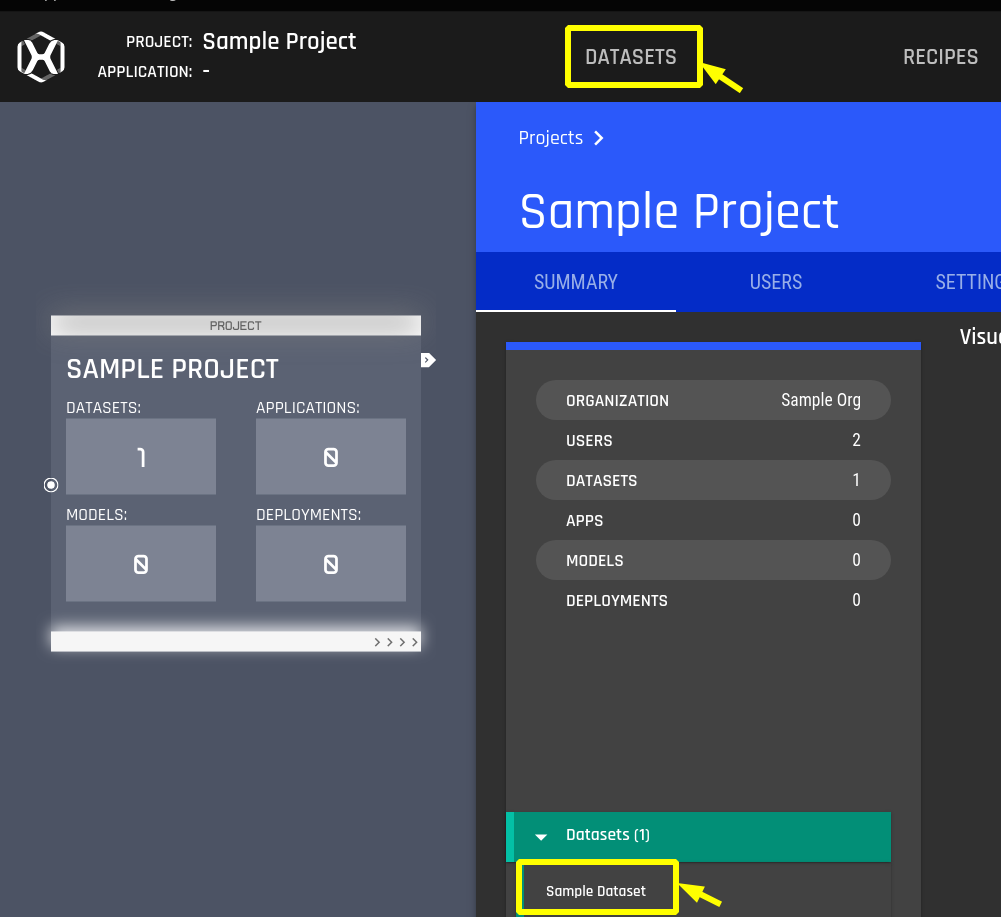The width and height of the screenshot is (1001, 917).
Task: Select the Applications count tile on the project node
Action: pos(331,456)
